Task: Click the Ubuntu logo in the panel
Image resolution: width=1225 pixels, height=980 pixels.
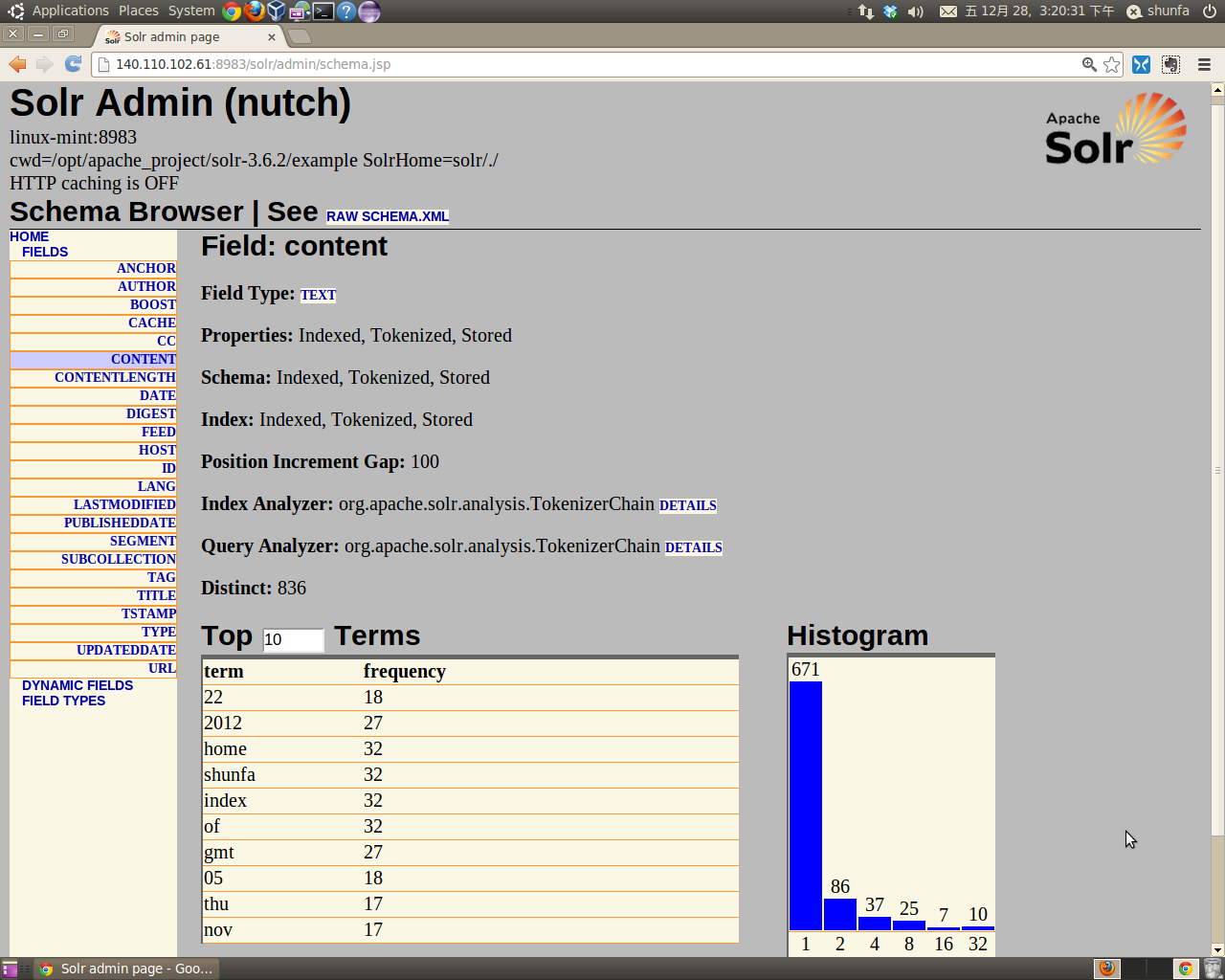Action: pyautogui.click(x=15, y=11)
